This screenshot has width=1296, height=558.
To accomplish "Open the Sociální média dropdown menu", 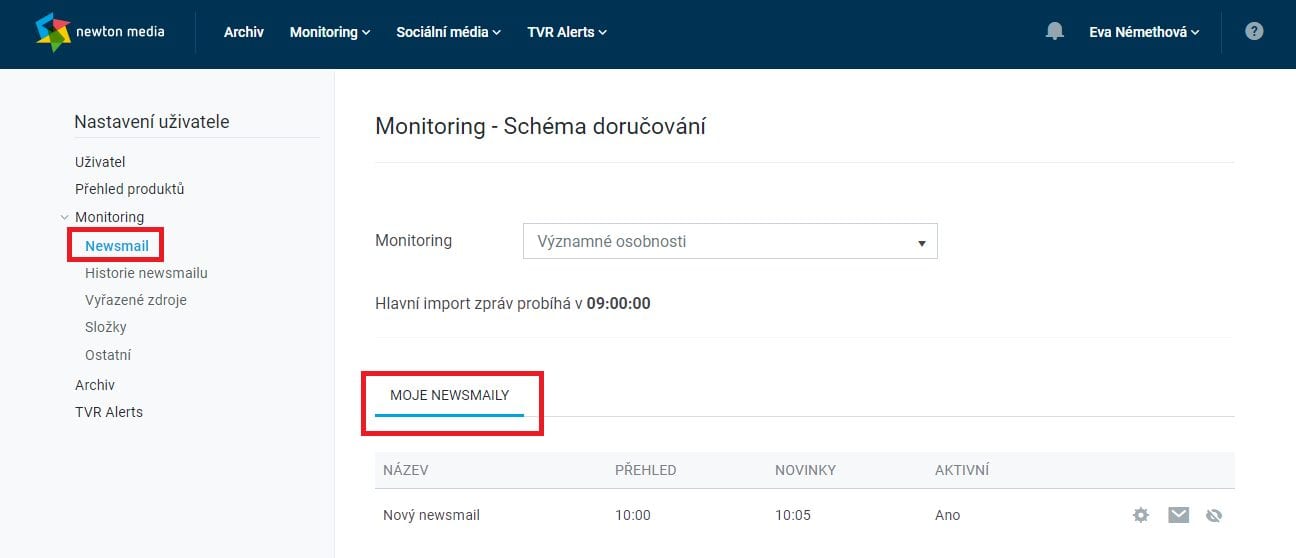I will pos(449,32).
